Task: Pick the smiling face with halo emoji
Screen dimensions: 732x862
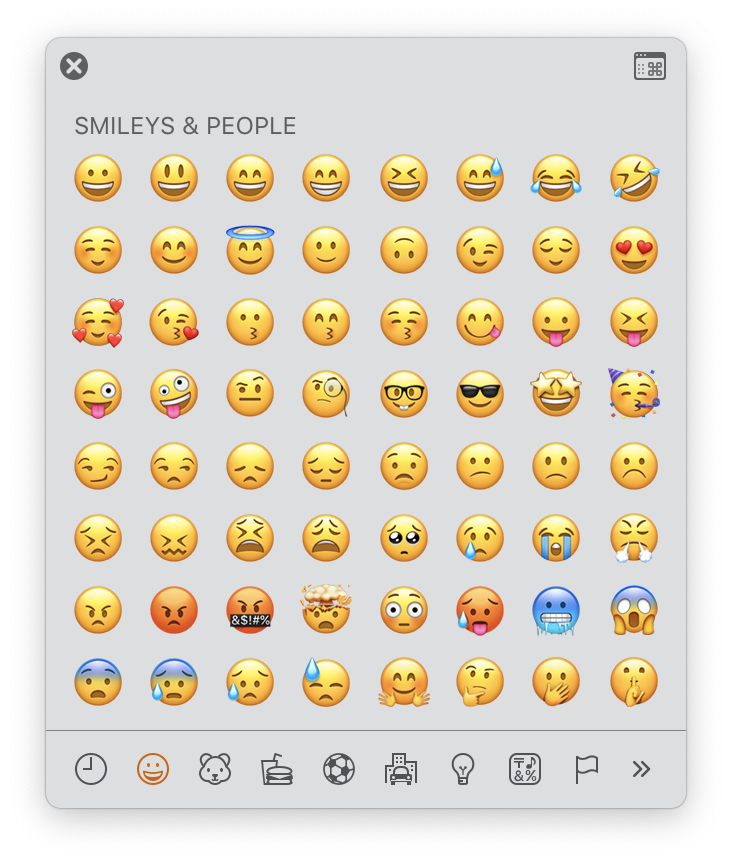Action: point(250,250)
